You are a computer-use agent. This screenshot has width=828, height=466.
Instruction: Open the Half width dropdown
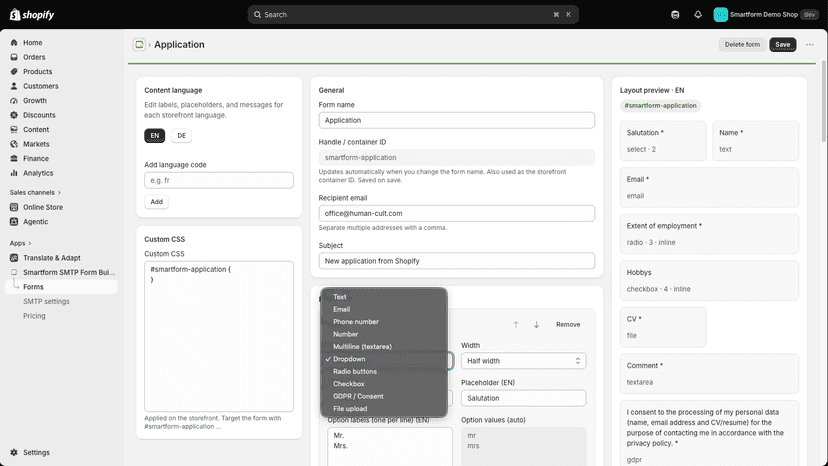[523, 361]
